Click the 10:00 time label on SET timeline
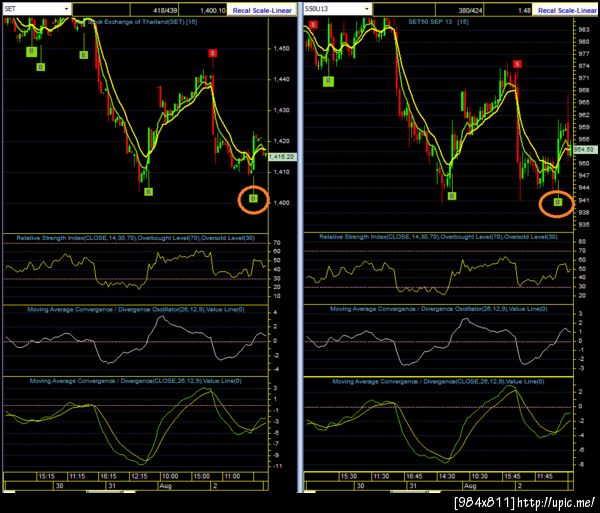Image resolution: width=600 pixels, height=513 pixels. point(170,476)
